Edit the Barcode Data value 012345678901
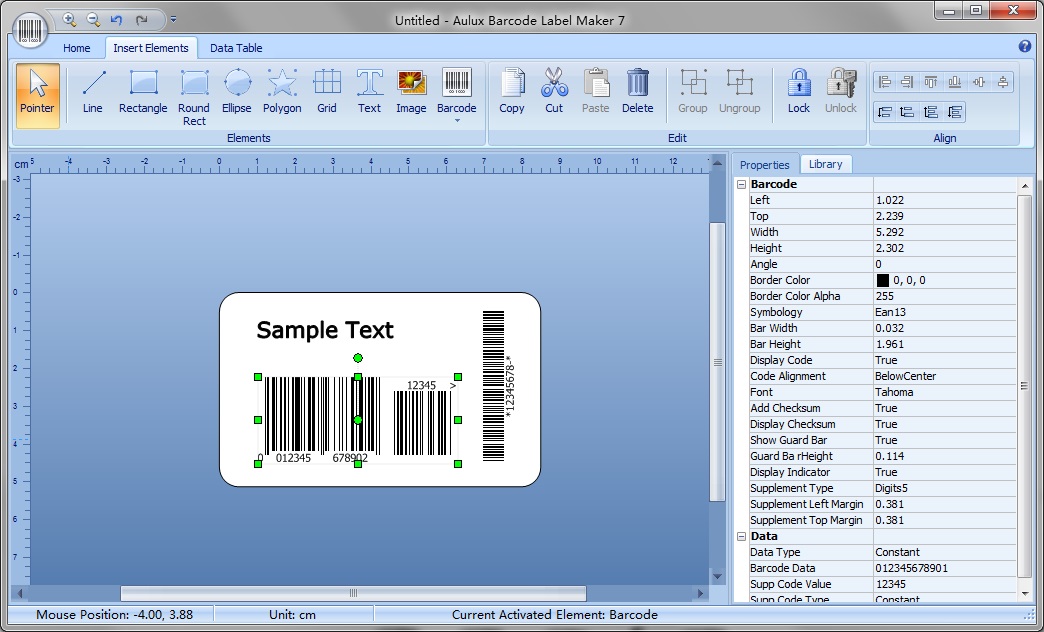The height and width of the screenshot is (632, 1044). [945, 568]
